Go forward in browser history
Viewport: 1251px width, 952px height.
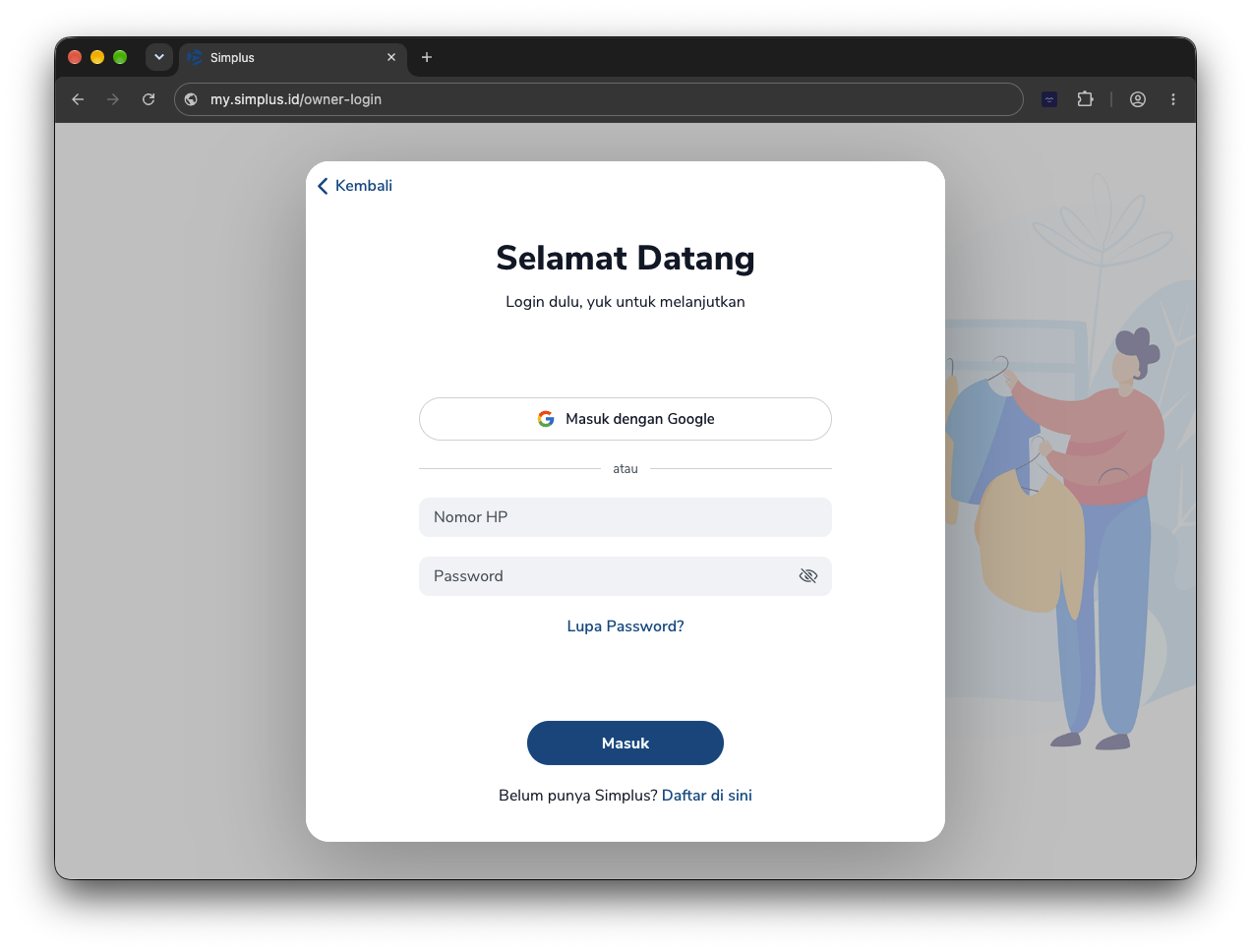[x=113, y=99]
